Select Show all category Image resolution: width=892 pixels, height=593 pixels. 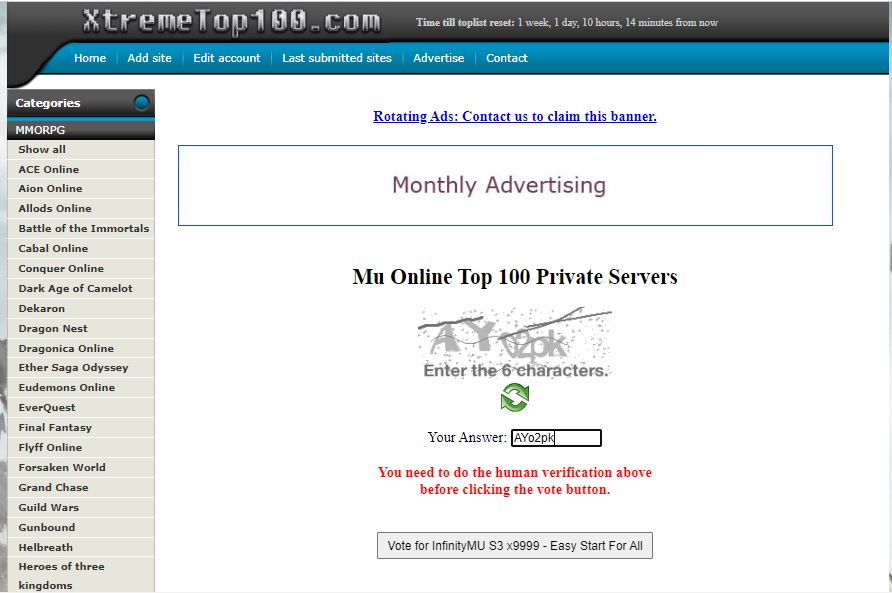[81, 150]
